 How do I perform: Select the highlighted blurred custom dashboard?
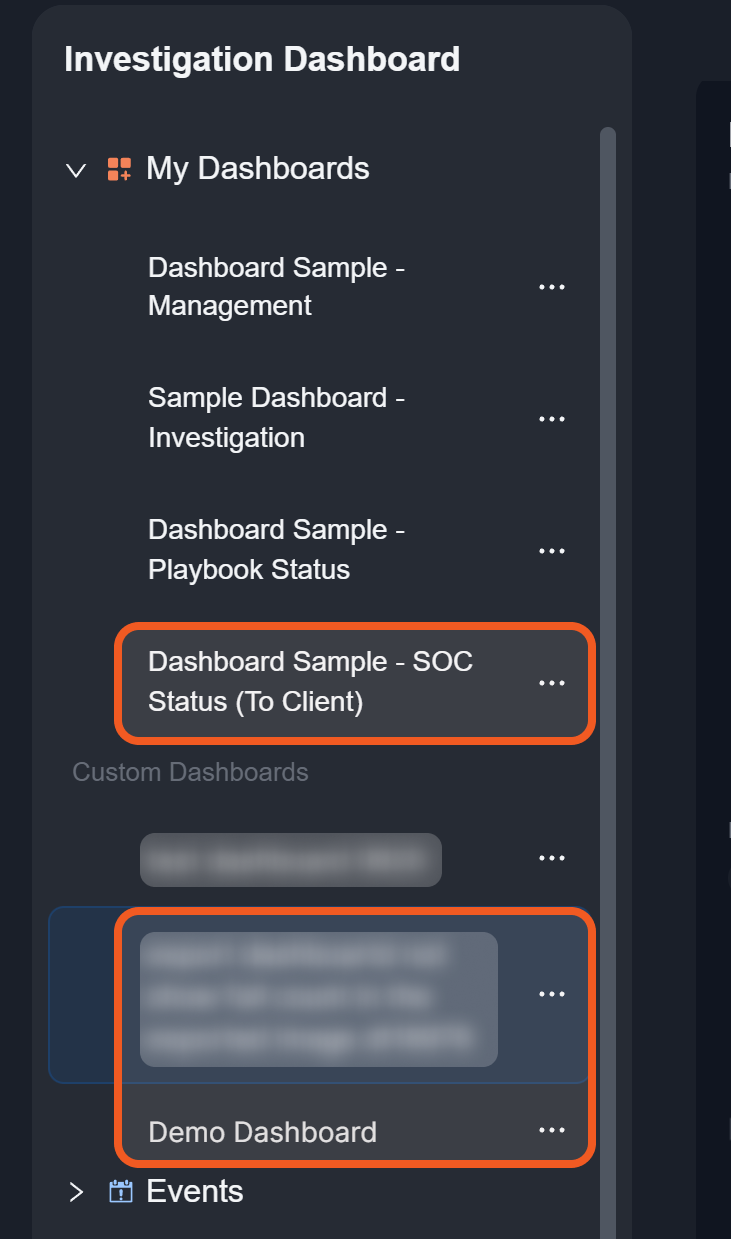(318, 998)
